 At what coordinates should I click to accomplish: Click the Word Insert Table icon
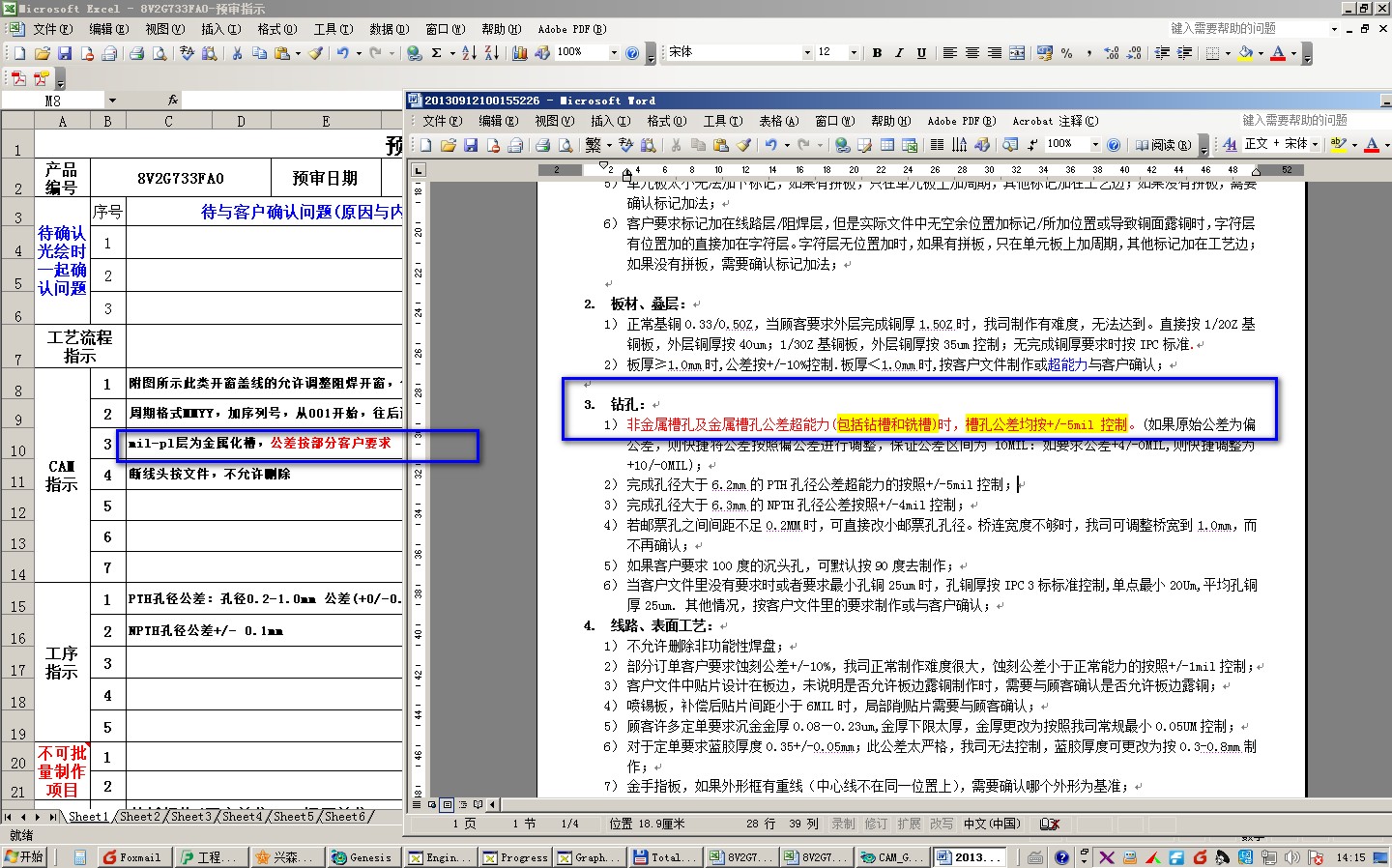(886, 145)
